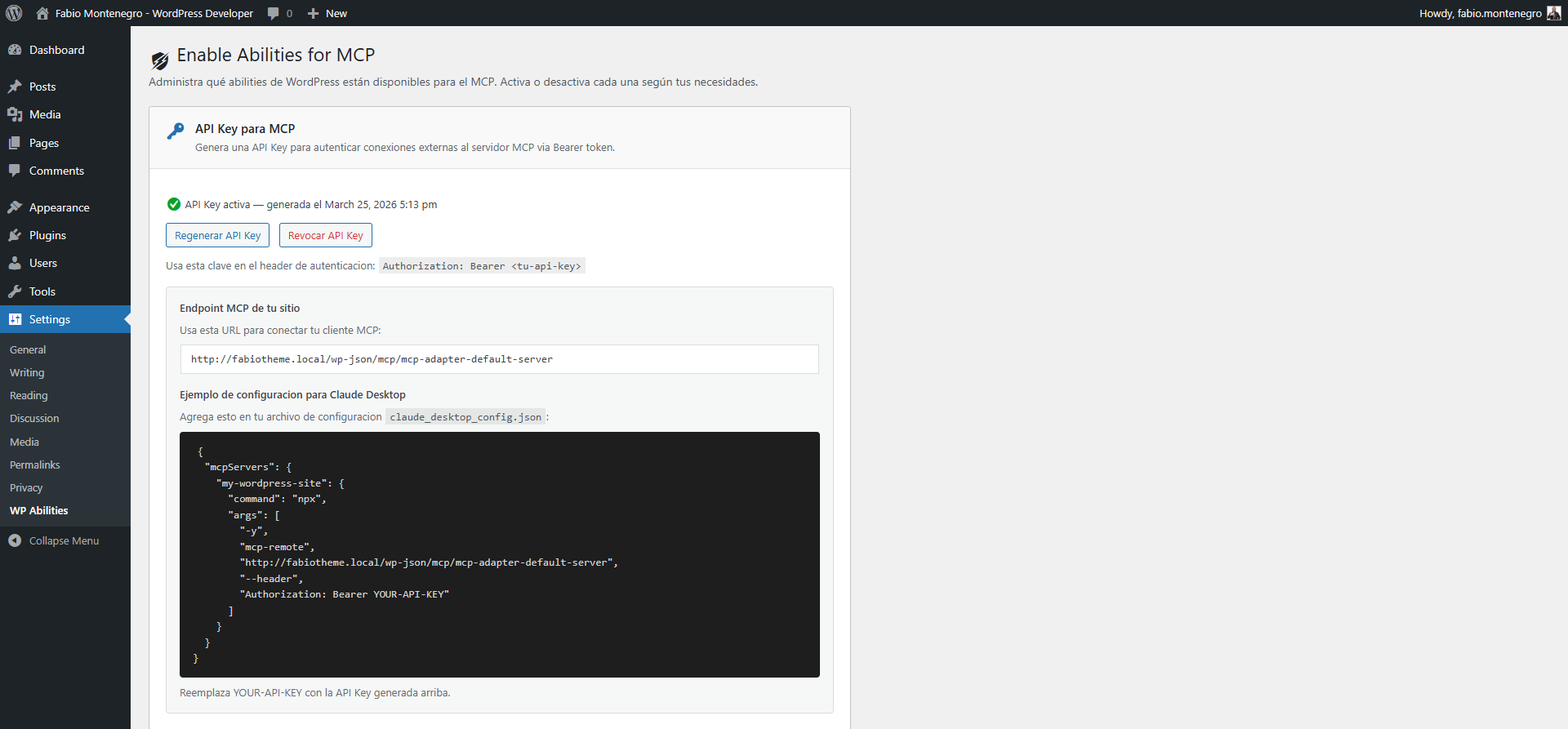Click the Tools wrench icon
The image size is (1568, 729).
click(x=15, y=291)
